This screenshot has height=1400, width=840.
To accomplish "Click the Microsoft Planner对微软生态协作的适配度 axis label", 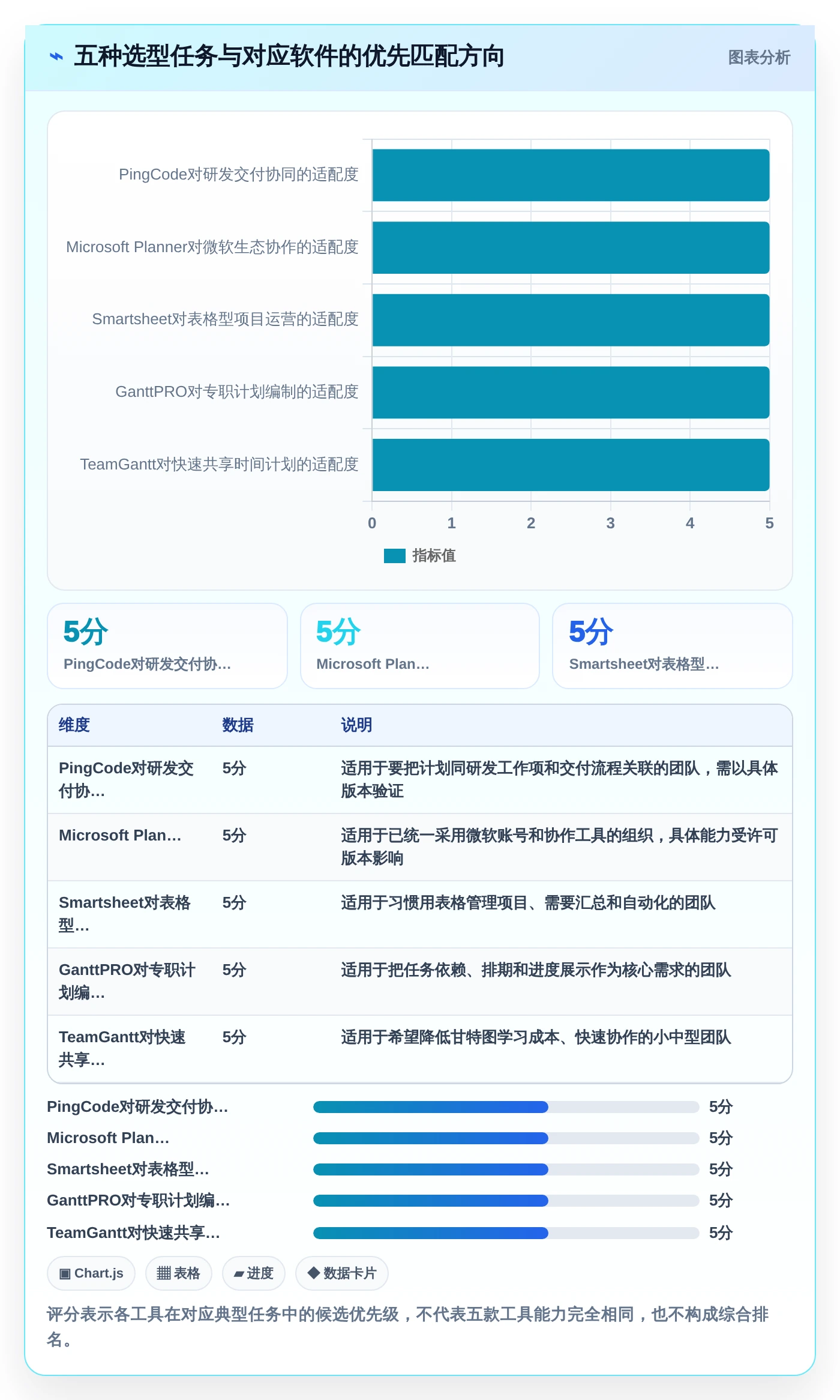I will point(212,247).
